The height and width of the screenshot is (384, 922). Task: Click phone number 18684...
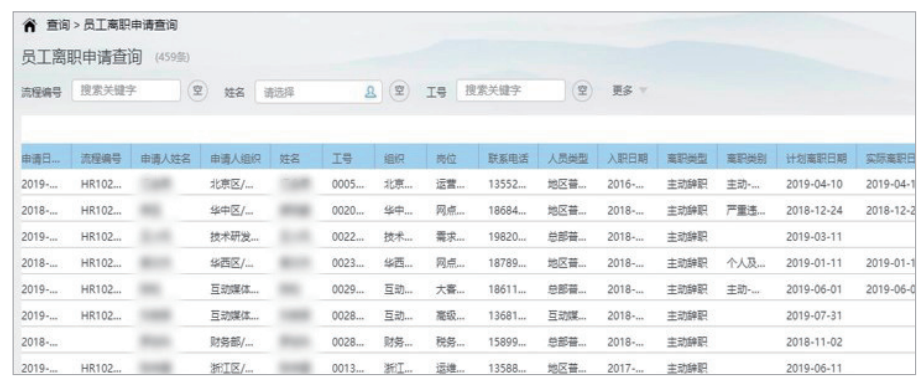click(x=508, y=211)
